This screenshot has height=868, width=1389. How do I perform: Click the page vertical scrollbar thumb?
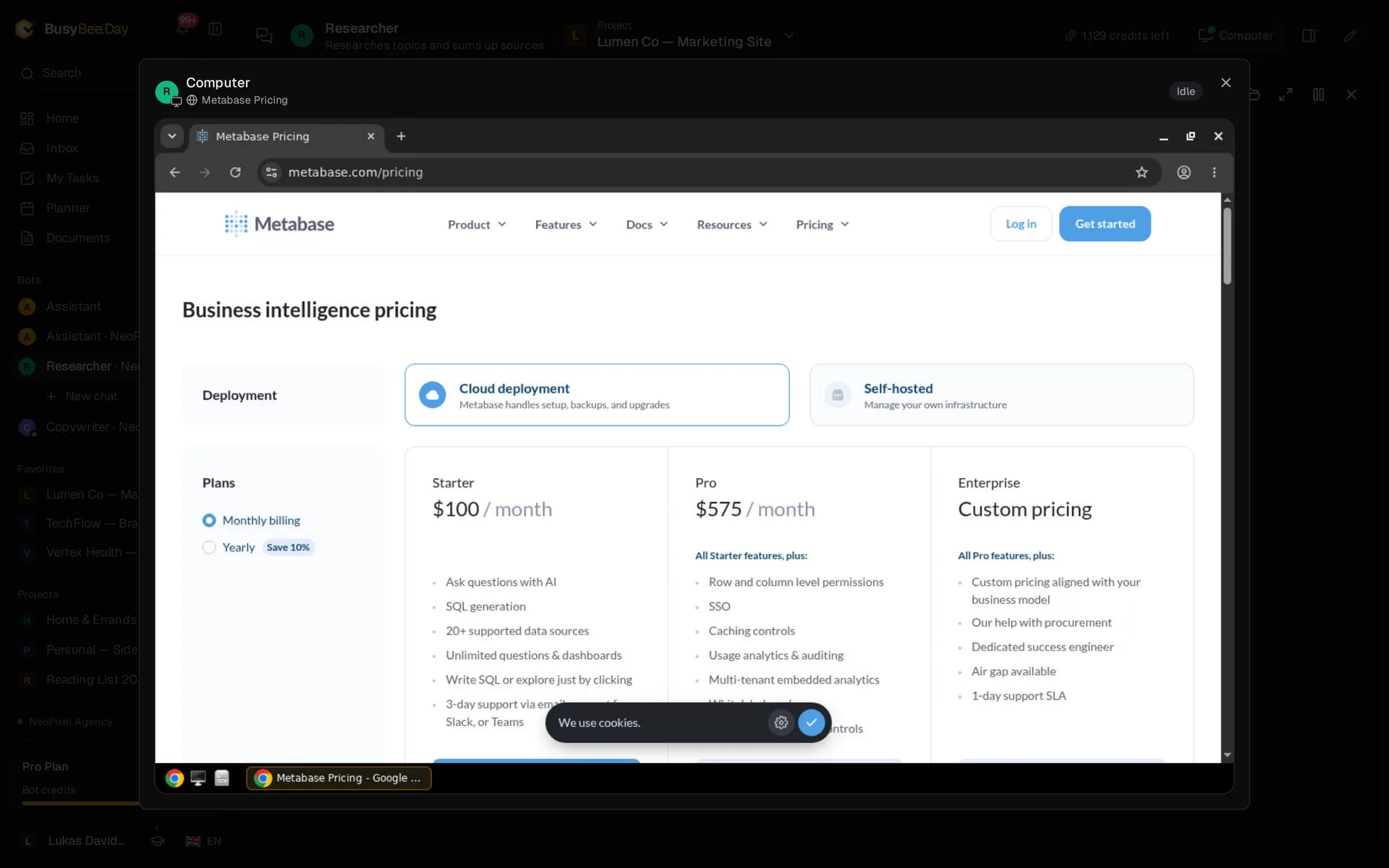1227,246
